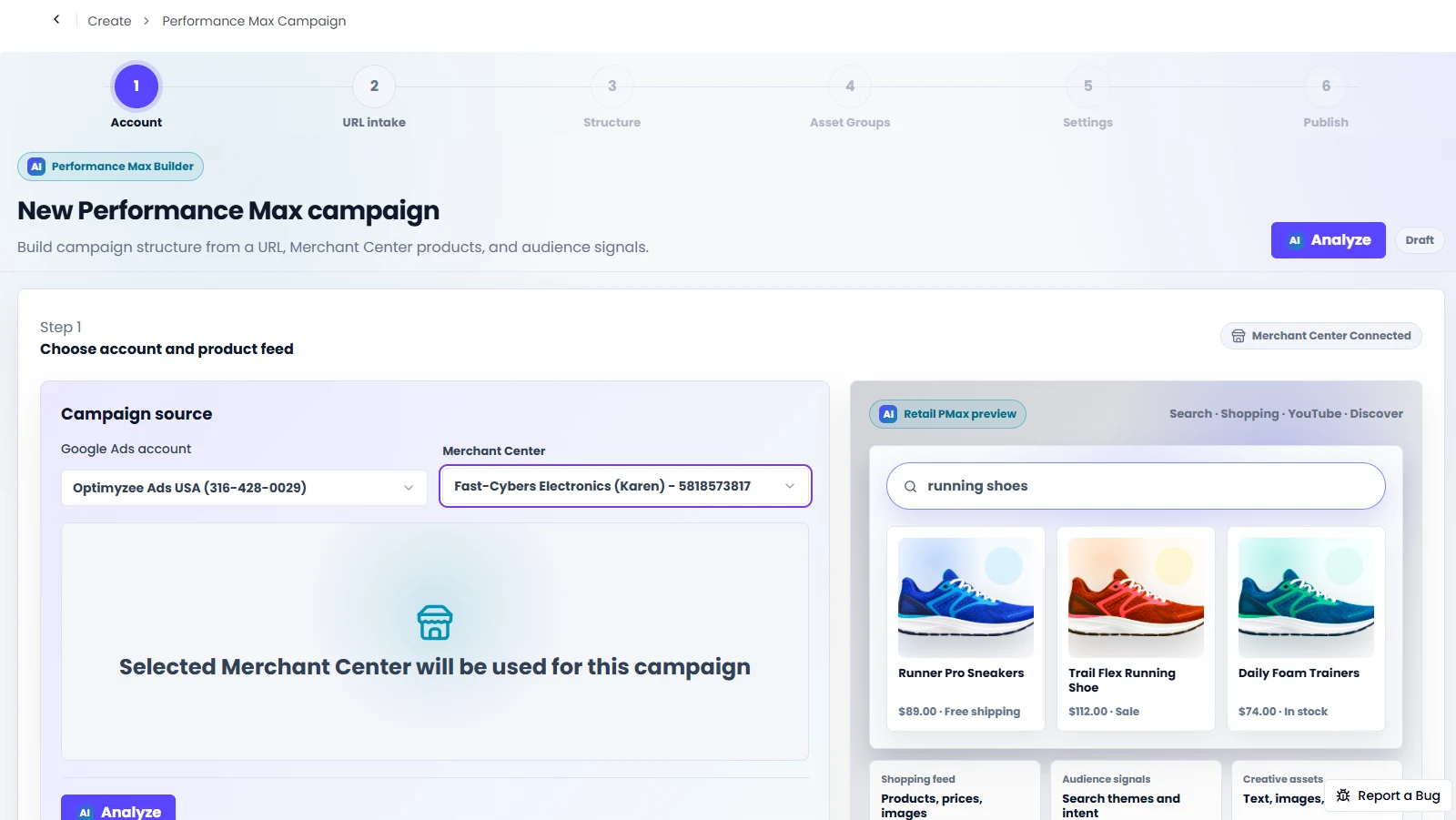Click the Merchant Center Connected store icon
This screenshot has width=1456, height=820.
1239,336
